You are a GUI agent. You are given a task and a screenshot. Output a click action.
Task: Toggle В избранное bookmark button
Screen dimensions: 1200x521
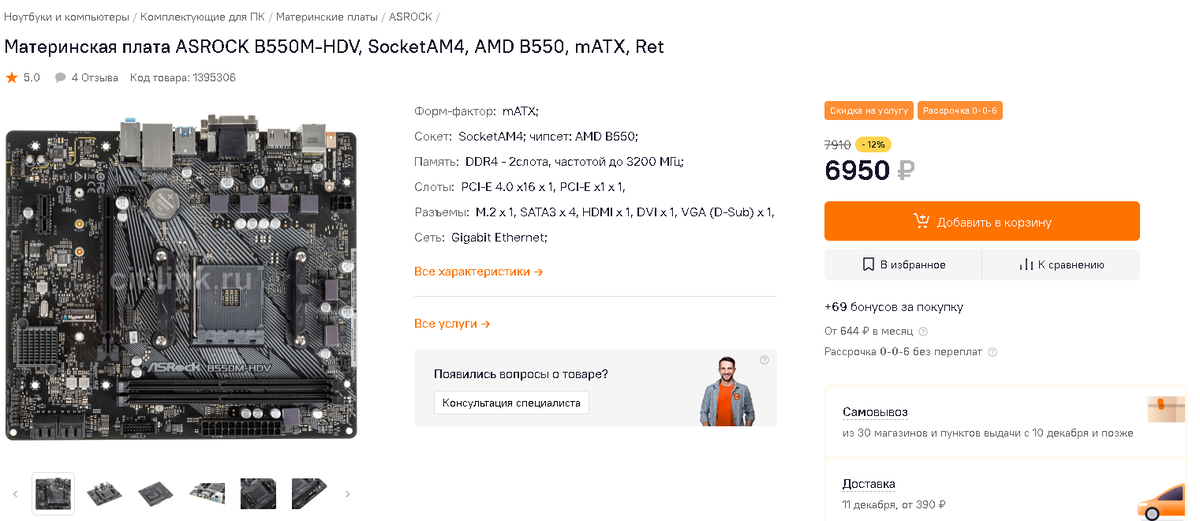coord(903,265)
